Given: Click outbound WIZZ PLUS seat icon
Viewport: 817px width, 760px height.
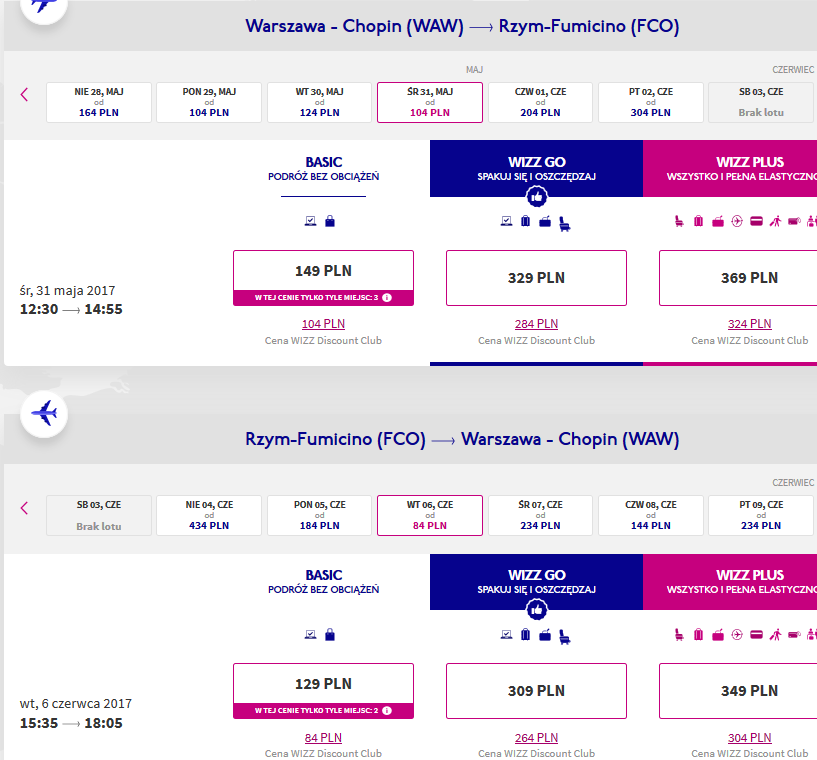Looking at the screenshot, I should point(679,221).
